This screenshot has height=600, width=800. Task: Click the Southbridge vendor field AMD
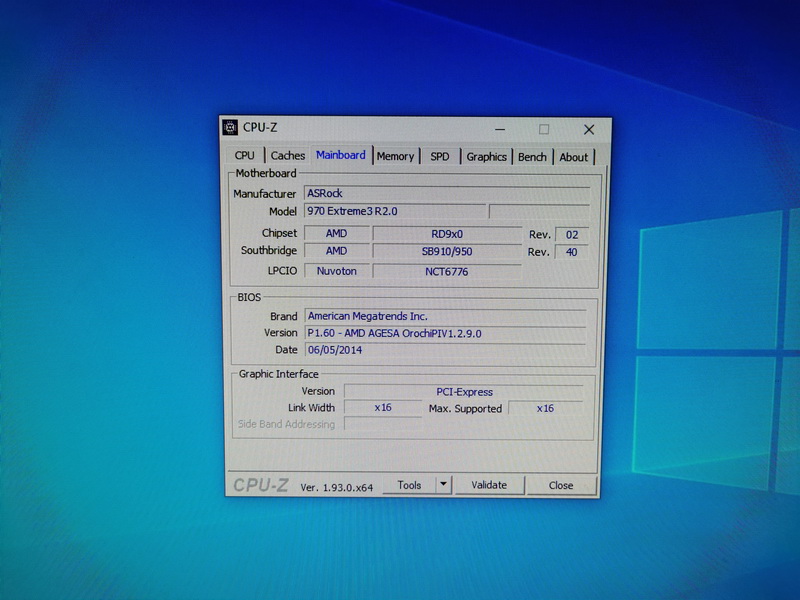tap(337, 251)
